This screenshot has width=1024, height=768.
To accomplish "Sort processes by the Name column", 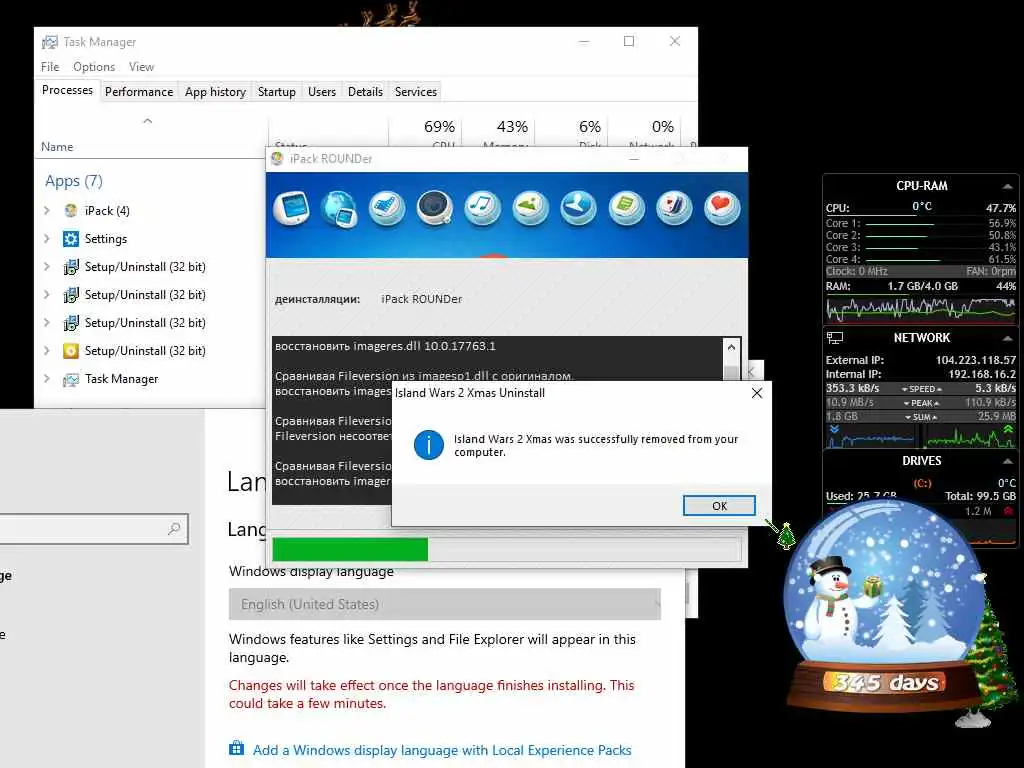I will tap(152, 137).
